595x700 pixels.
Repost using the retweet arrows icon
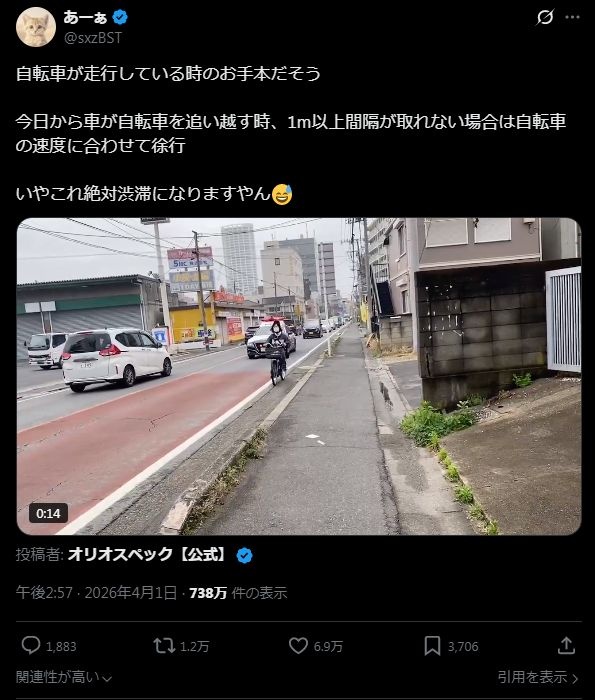(164, 646)
